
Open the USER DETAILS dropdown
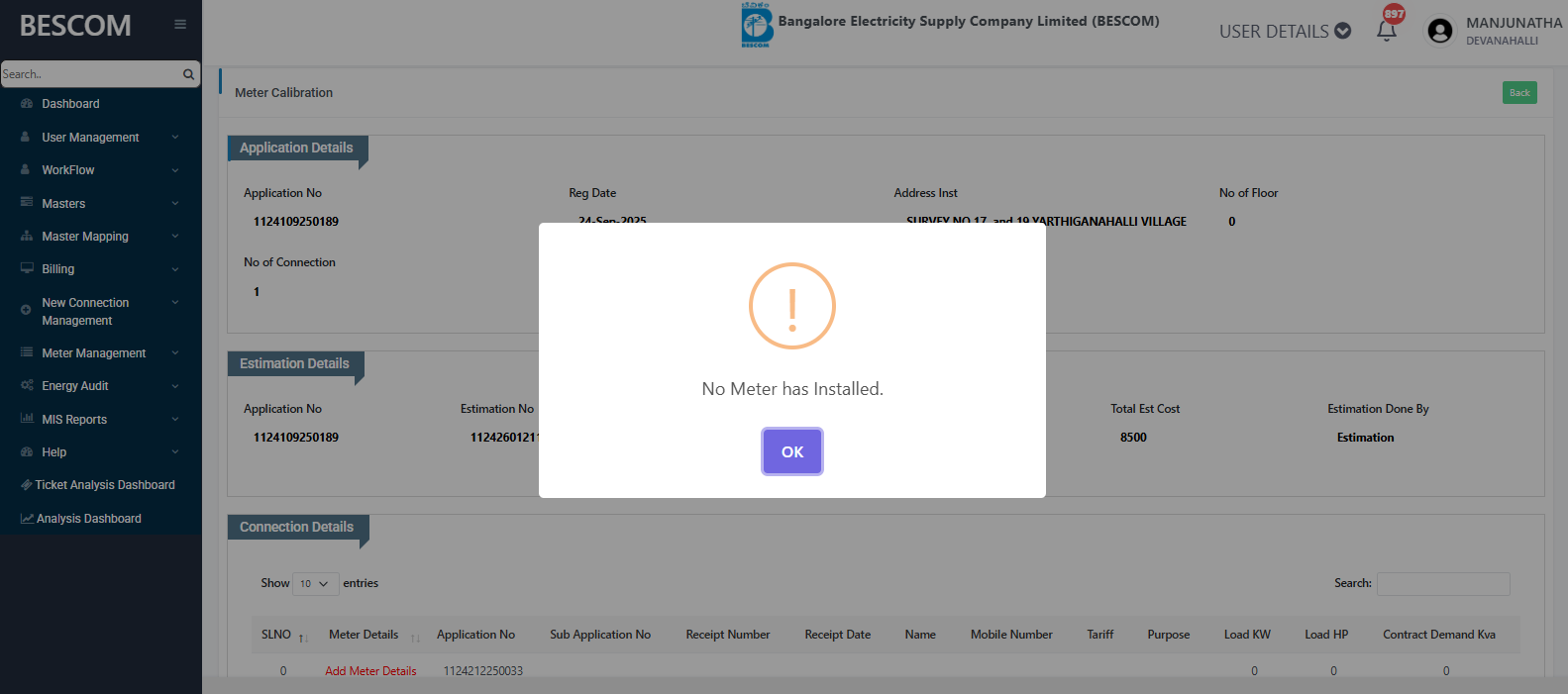(1285, 31)
